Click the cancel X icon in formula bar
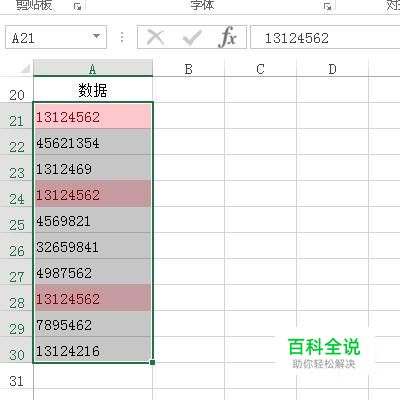The height and width of the screenshot is (400, 400). pyautogui.click(x=155, y=37)
